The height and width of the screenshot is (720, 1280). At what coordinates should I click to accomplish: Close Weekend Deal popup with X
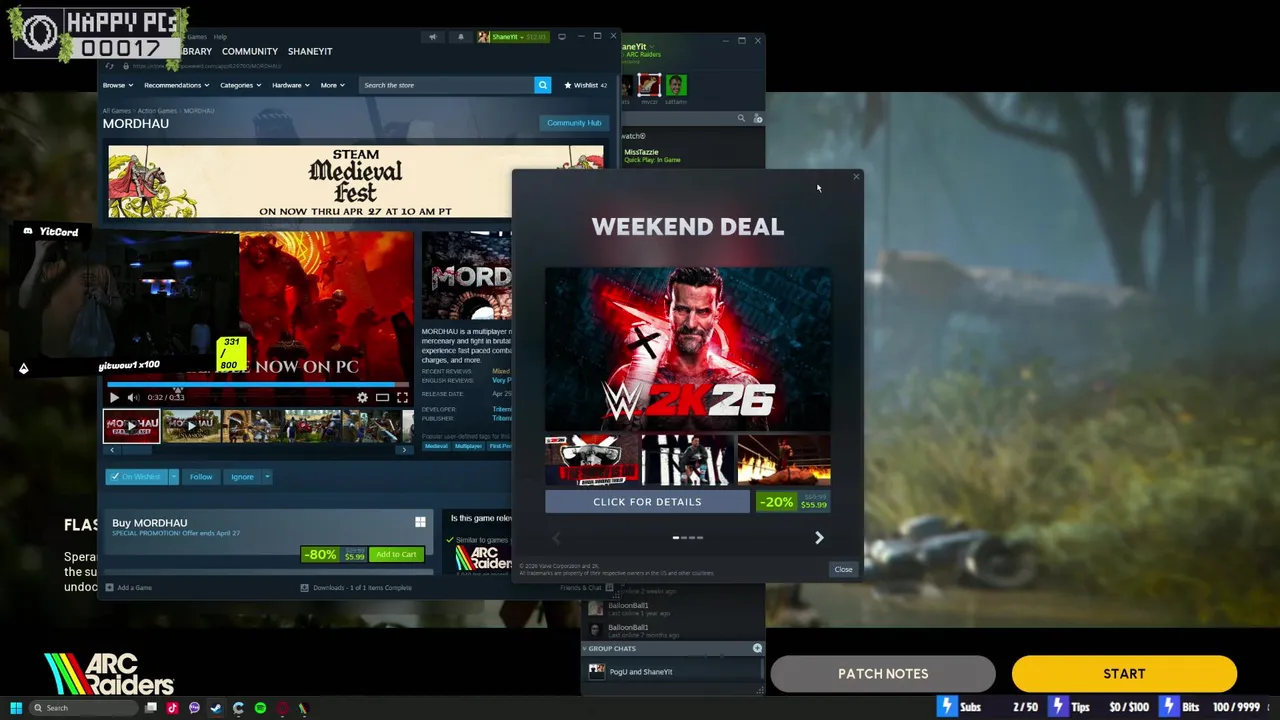point(856,177)
